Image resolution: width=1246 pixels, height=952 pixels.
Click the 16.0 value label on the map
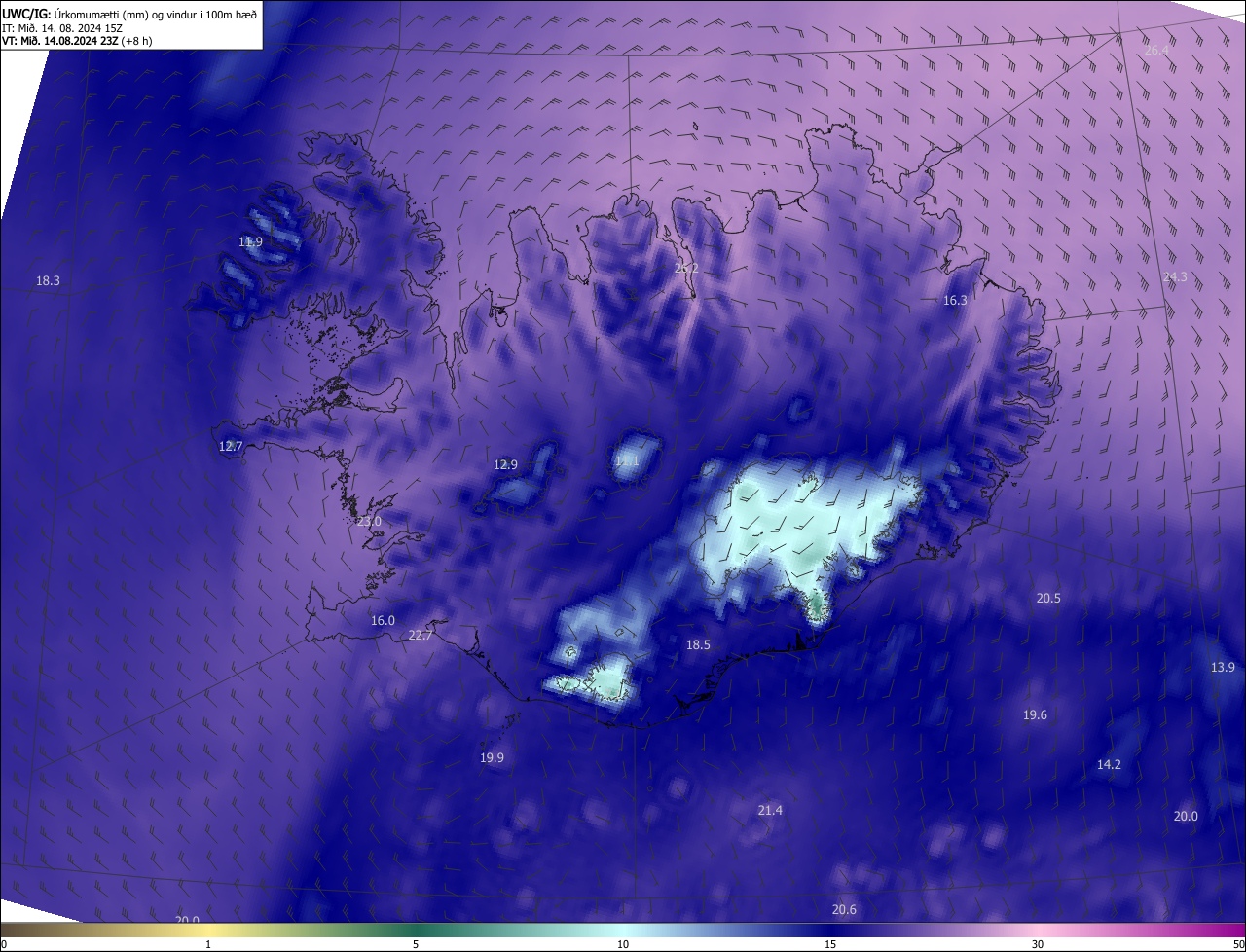click(x=383, y=621)
